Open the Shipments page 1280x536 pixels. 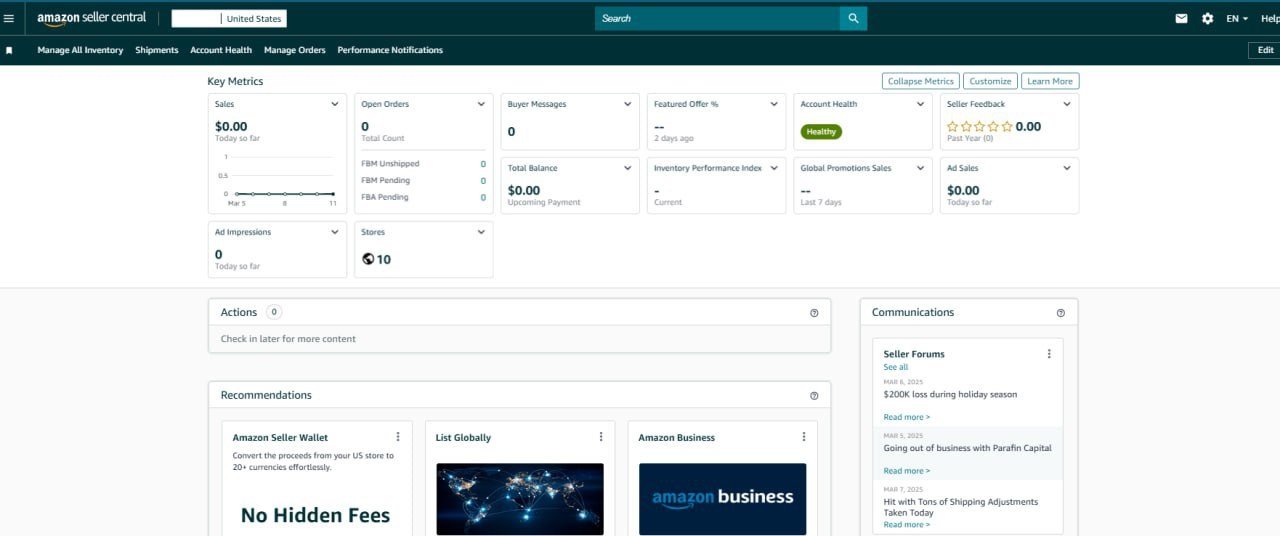[157, 50]
